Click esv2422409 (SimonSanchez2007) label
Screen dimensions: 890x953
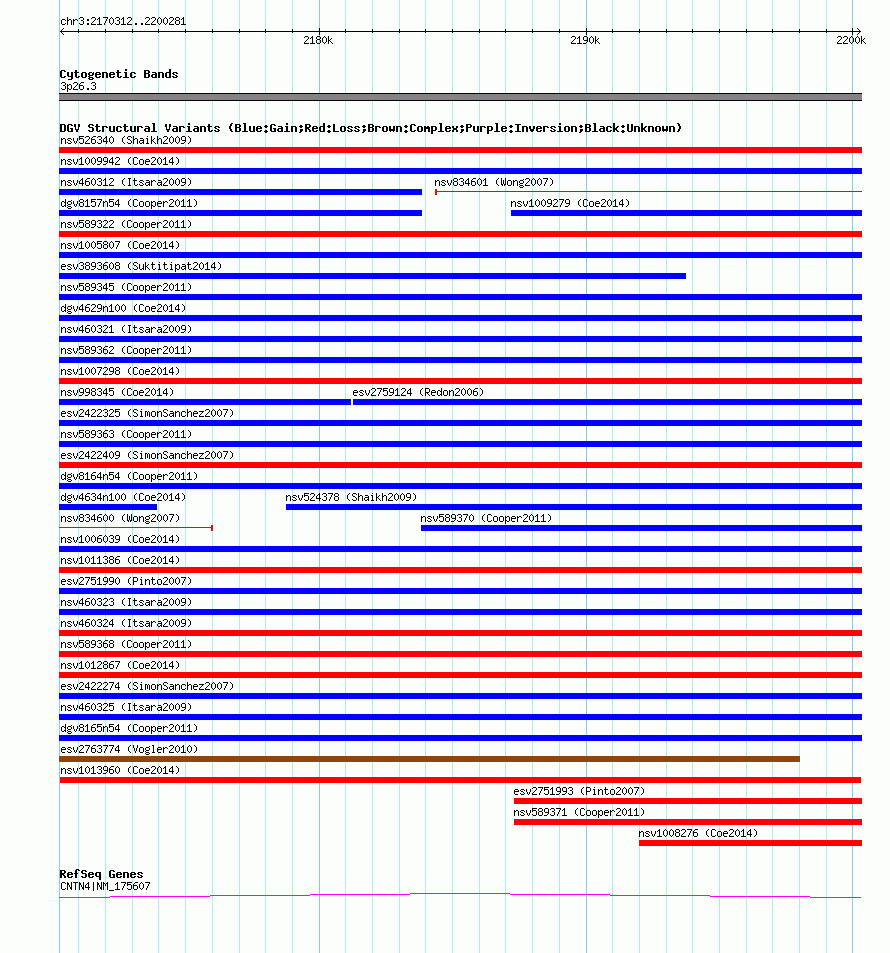pos(147,455)
